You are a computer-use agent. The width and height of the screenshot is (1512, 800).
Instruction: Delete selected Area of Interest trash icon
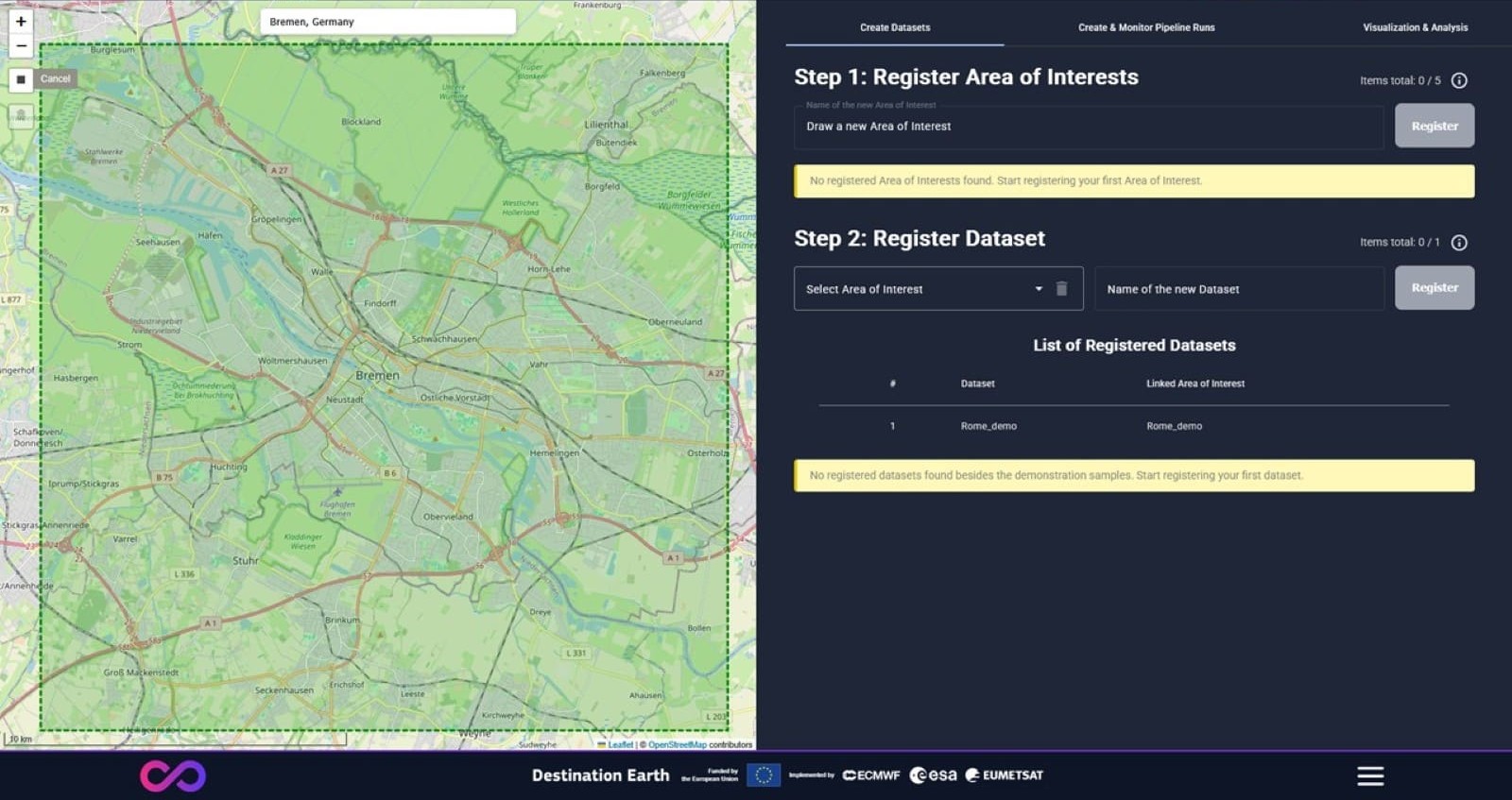1061,289
